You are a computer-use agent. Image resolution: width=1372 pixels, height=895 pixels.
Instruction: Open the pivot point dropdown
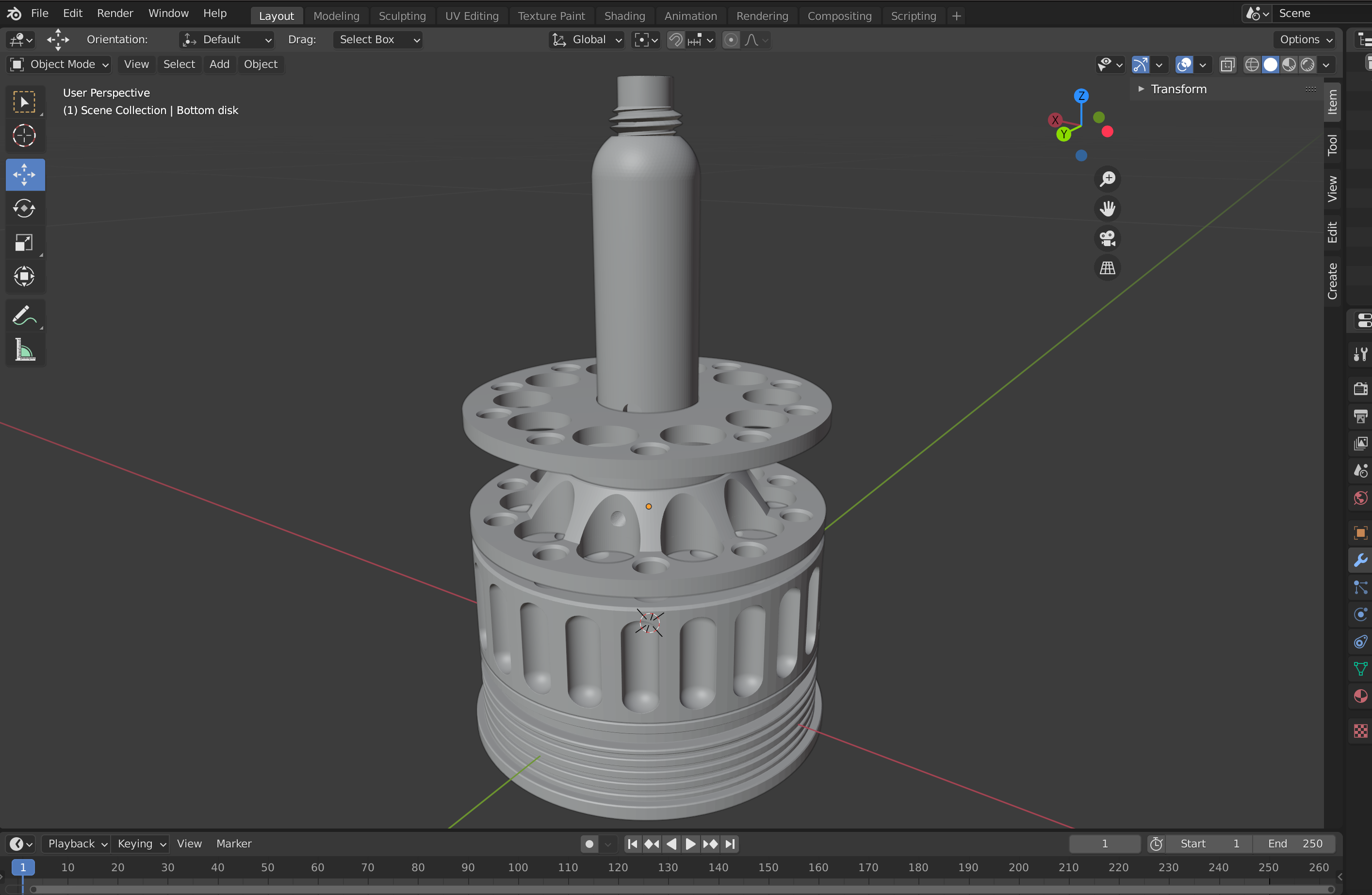click(646, 40)
